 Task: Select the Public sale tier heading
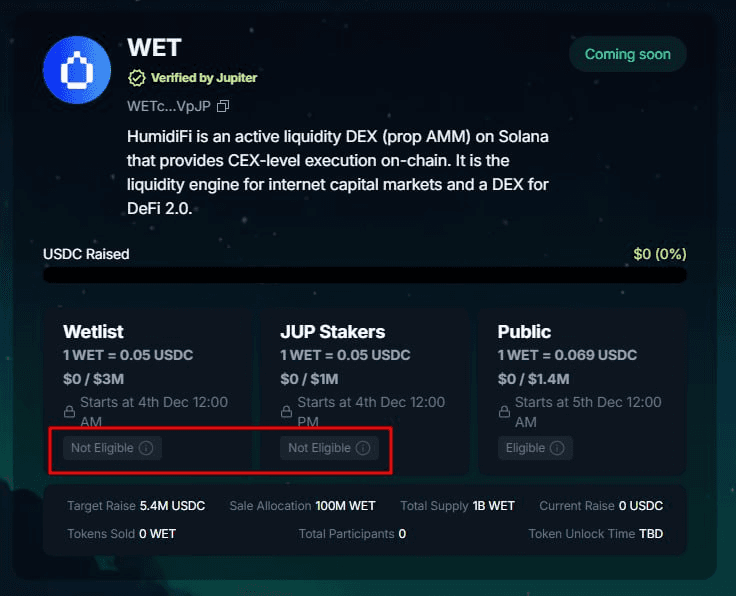coord(524,332)
